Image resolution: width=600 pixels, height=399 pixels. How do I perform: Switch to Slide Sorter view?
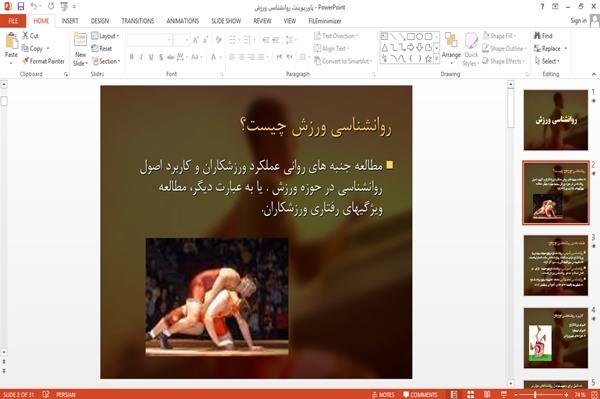click(471, 394)
